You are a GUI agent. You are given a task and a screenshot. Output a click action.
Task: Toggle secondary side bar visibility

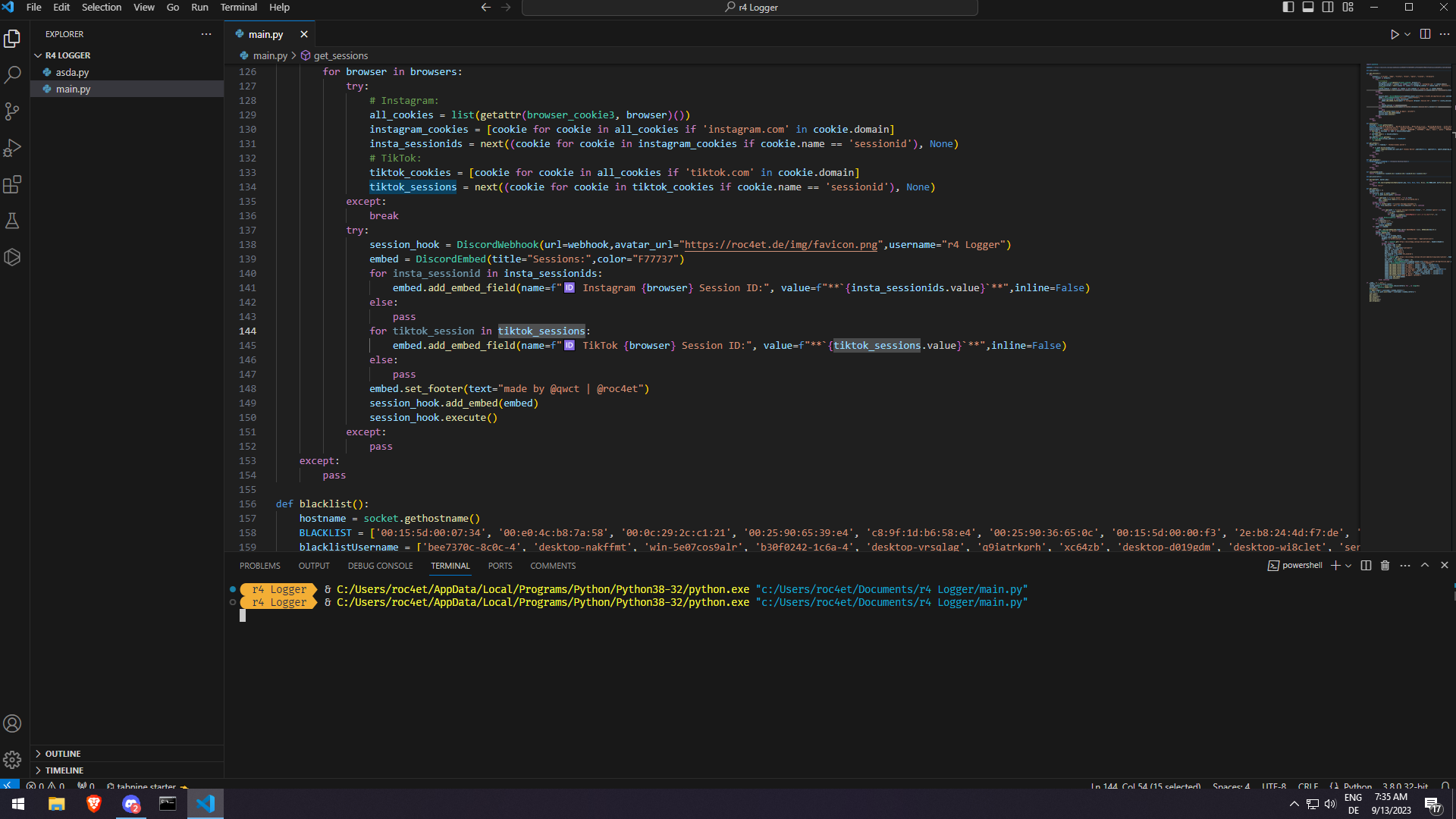1328,7
